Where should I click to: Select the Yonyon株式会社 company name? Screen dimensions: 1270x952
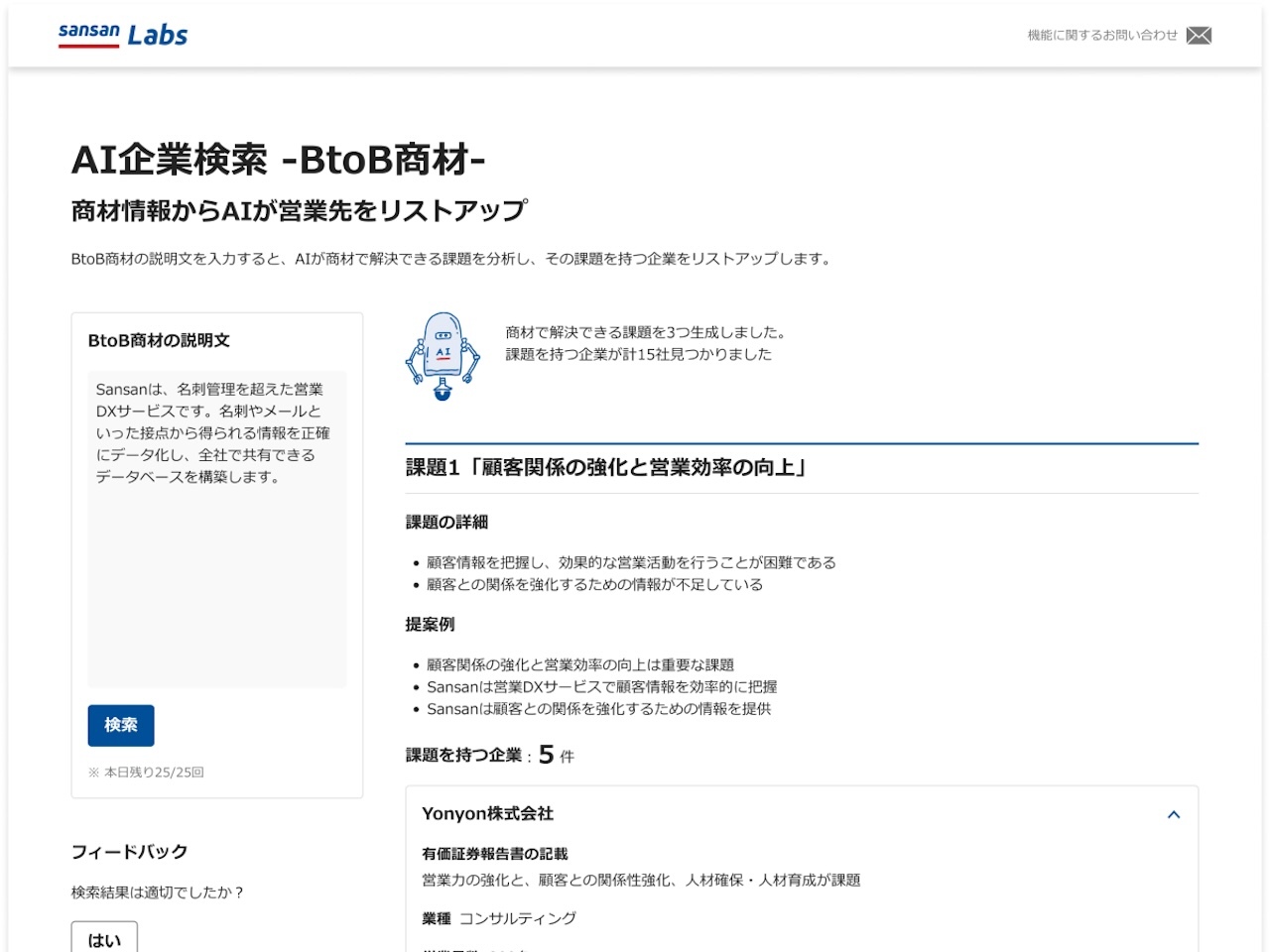(487, 813)
